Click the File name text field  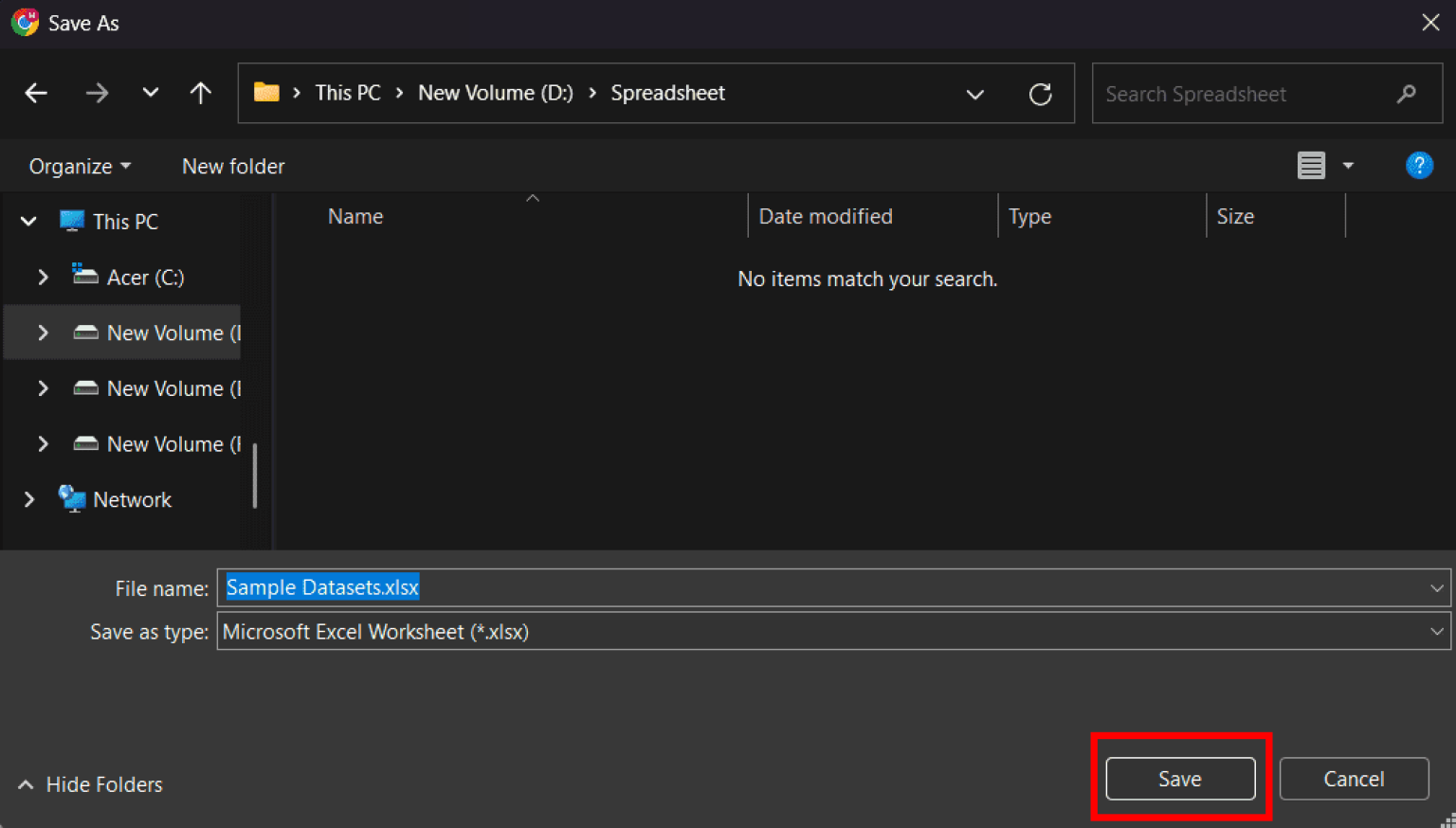click(825, 587)
